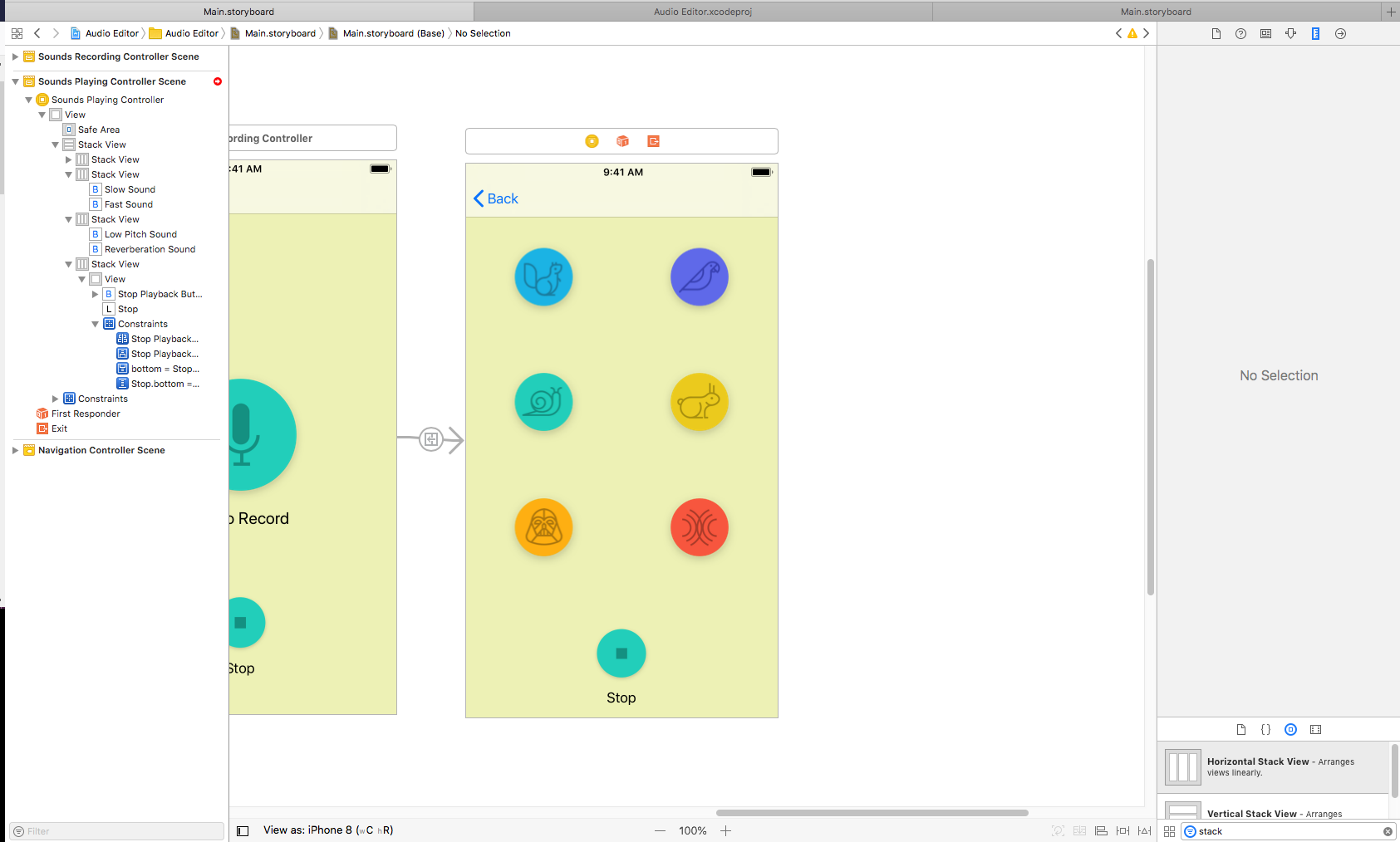Click the yellow warning triangle icon
Image resolution: width=1400 pixels, height=842 pixels.
[x=1132, y=34]
